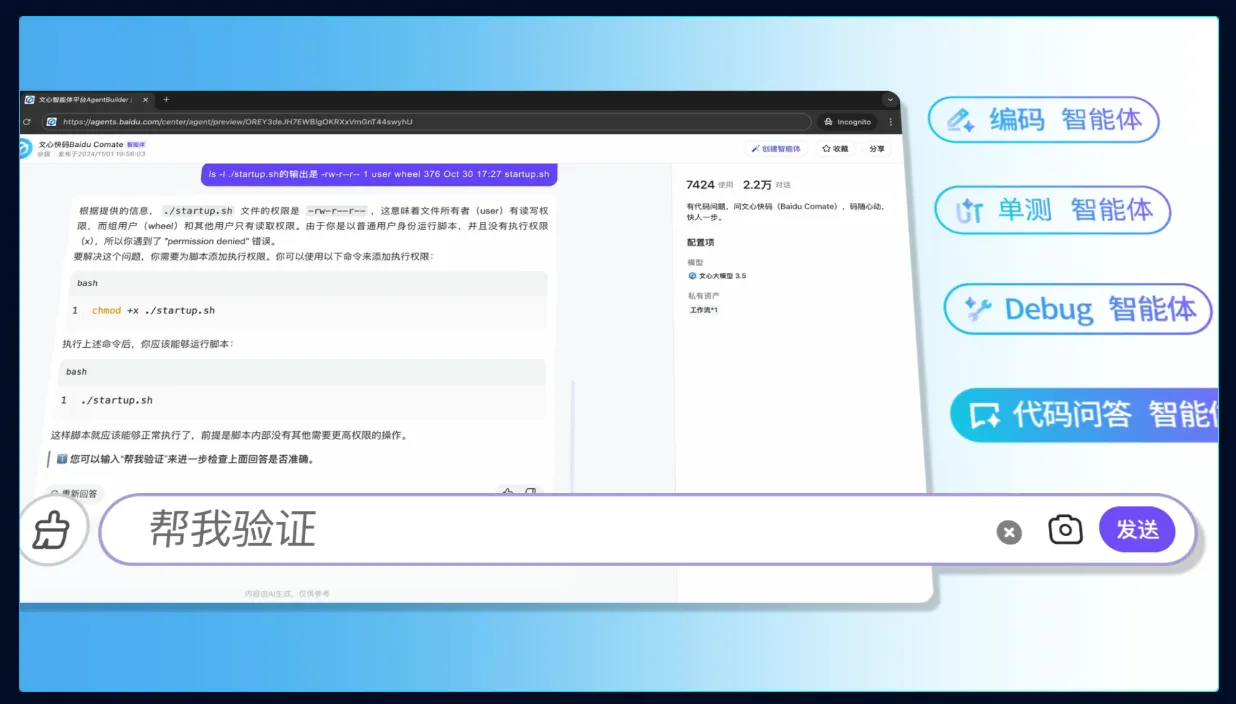Expand the tab search chevron dropdown

(889, 100)
